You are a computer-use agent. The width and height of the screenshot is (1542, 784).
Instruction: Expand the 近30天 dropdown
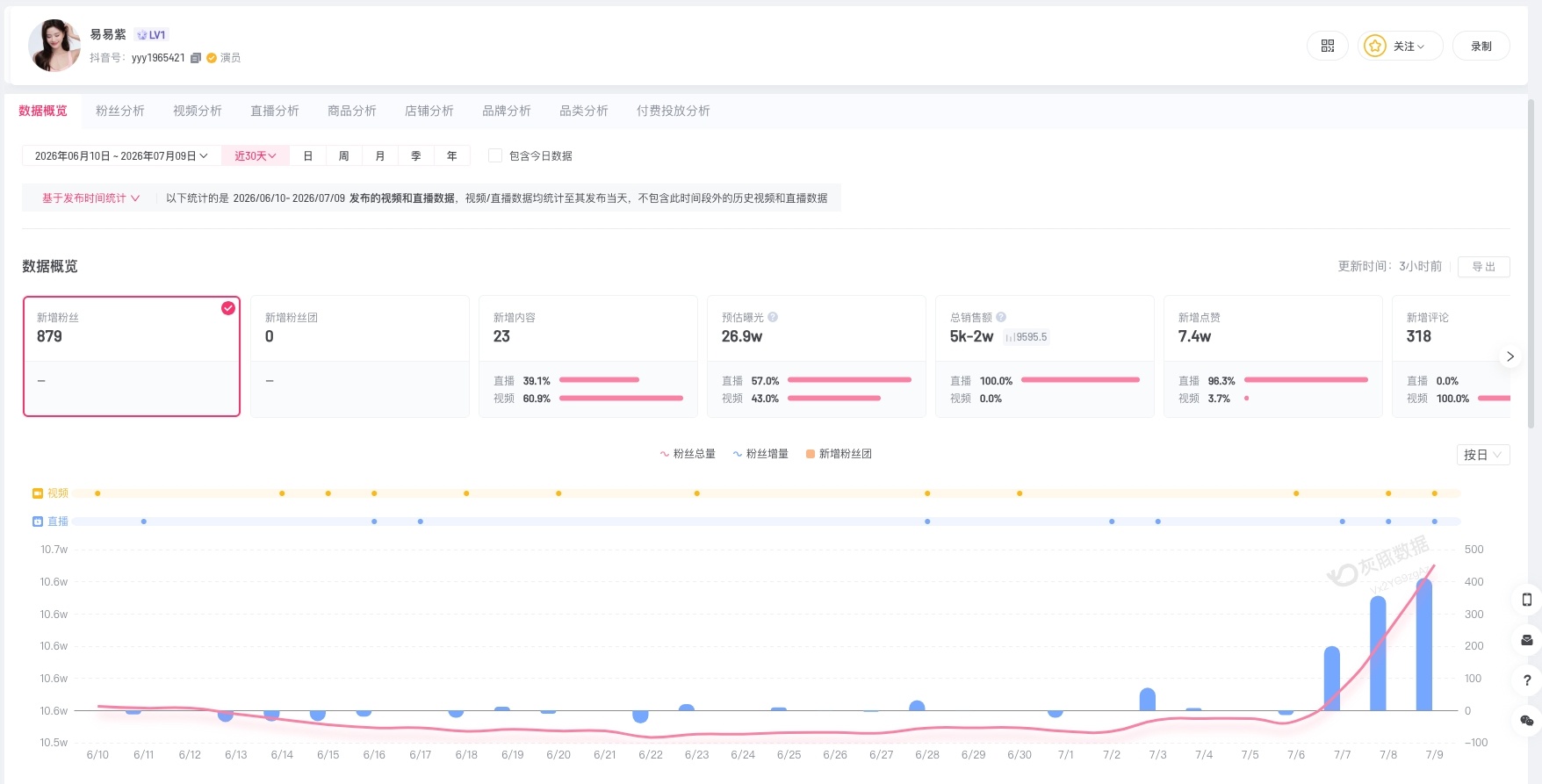click(256, 155)
